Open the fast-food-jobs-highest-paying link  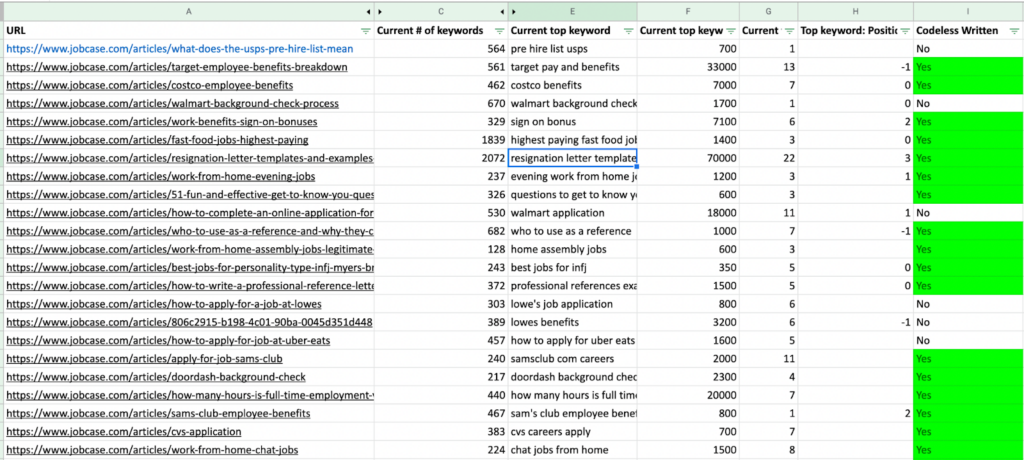157,140
